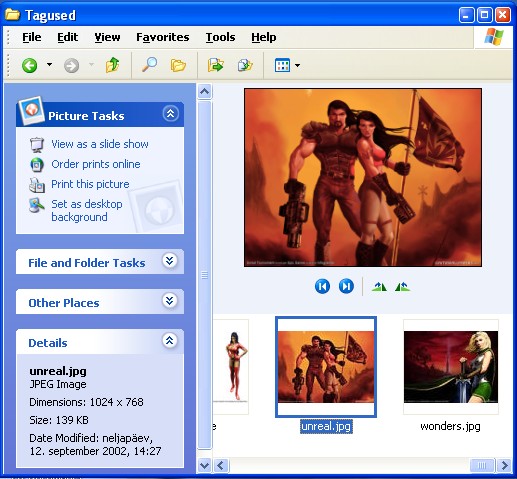Viewport: 517px width, 479px height.
Task: Click the Move To toolbar icon
Action: (216, 65)
